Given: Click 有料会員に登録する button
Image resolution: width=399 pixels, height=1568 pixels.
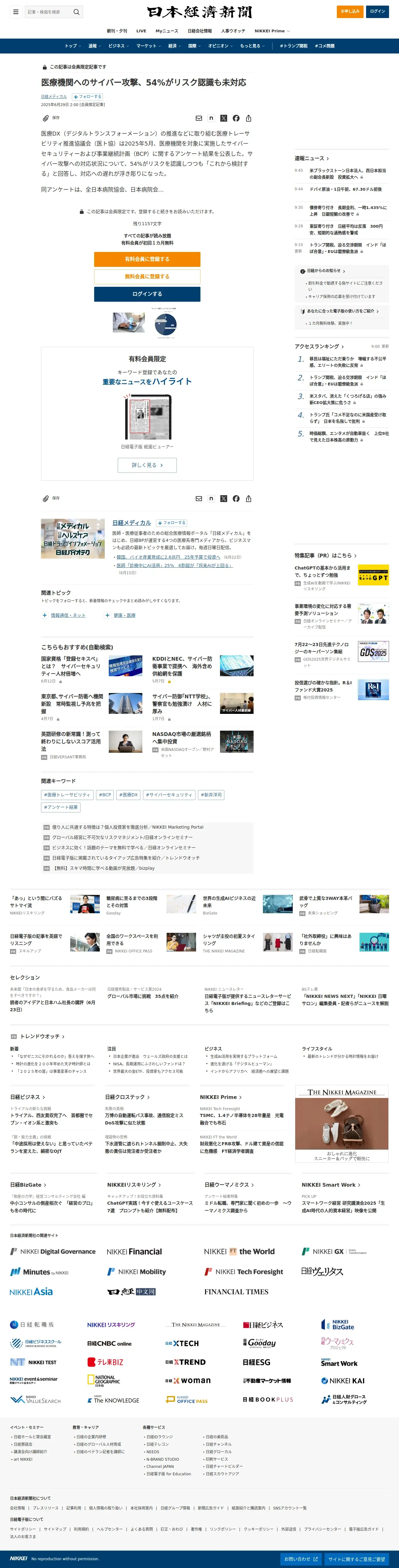Looking at the screenshot, I should [x=147, y=259].
